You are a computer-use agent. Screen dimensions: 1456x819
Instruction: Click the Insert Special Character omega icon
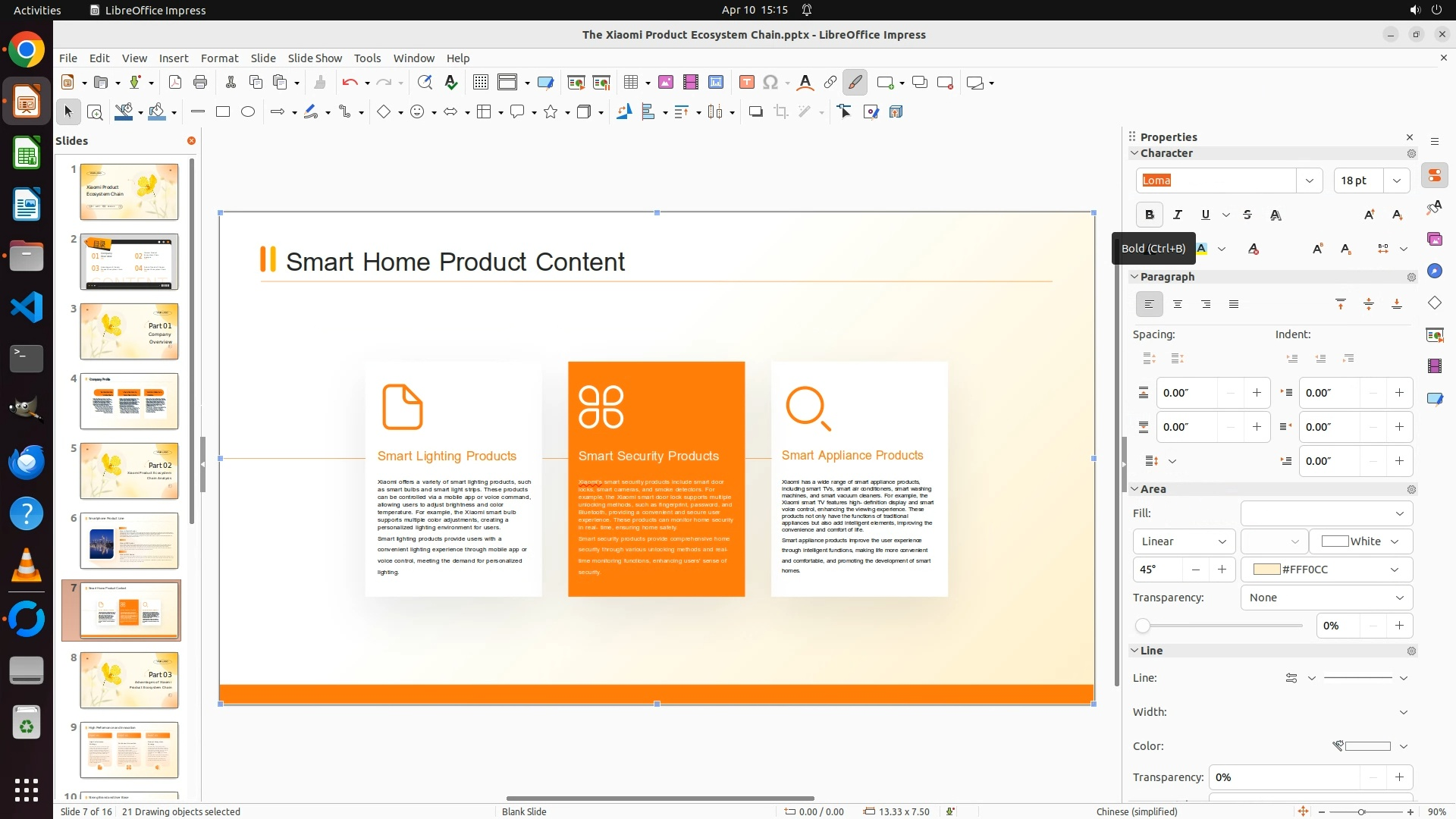[770, 83]
